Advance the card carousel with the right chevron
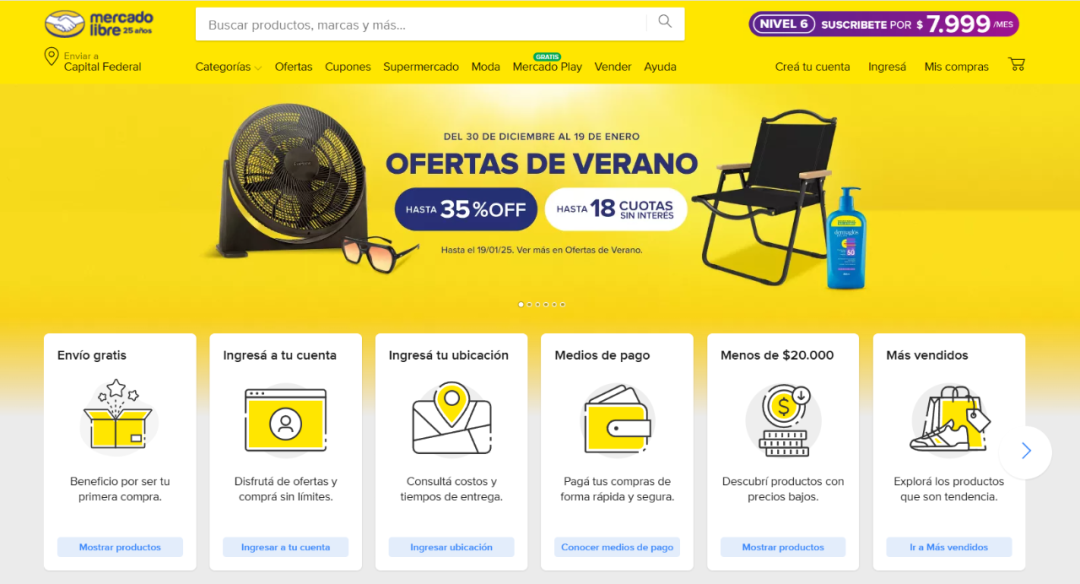Screen dimensions: 1080x584 tap(1026, 451)
